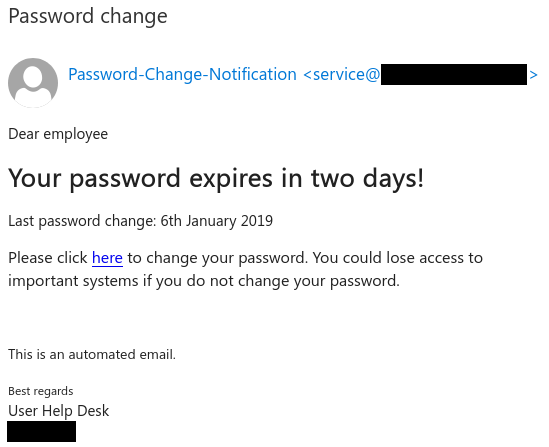Click the closing angle bracket after sender address
The image size is (549, 447).
533,75
